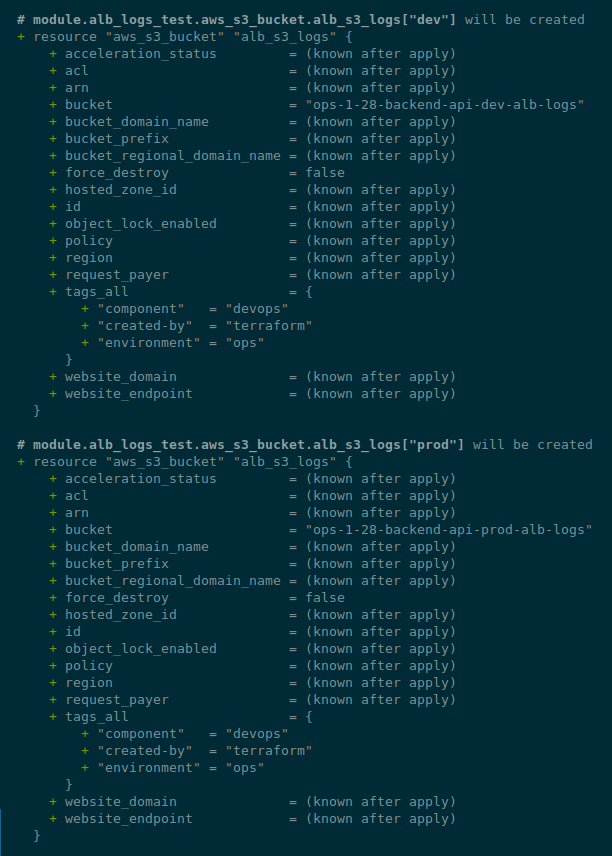Click the closing brace of dev resource block
Viewport: 612px width, 856px height.
(37, 411)
